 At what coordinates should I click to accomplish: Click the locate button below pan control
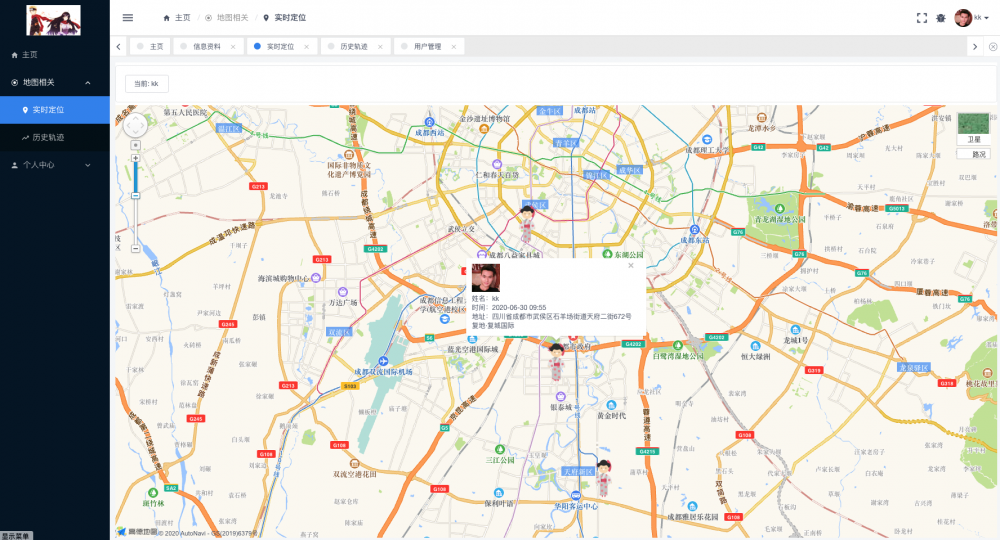click(135, 145)
